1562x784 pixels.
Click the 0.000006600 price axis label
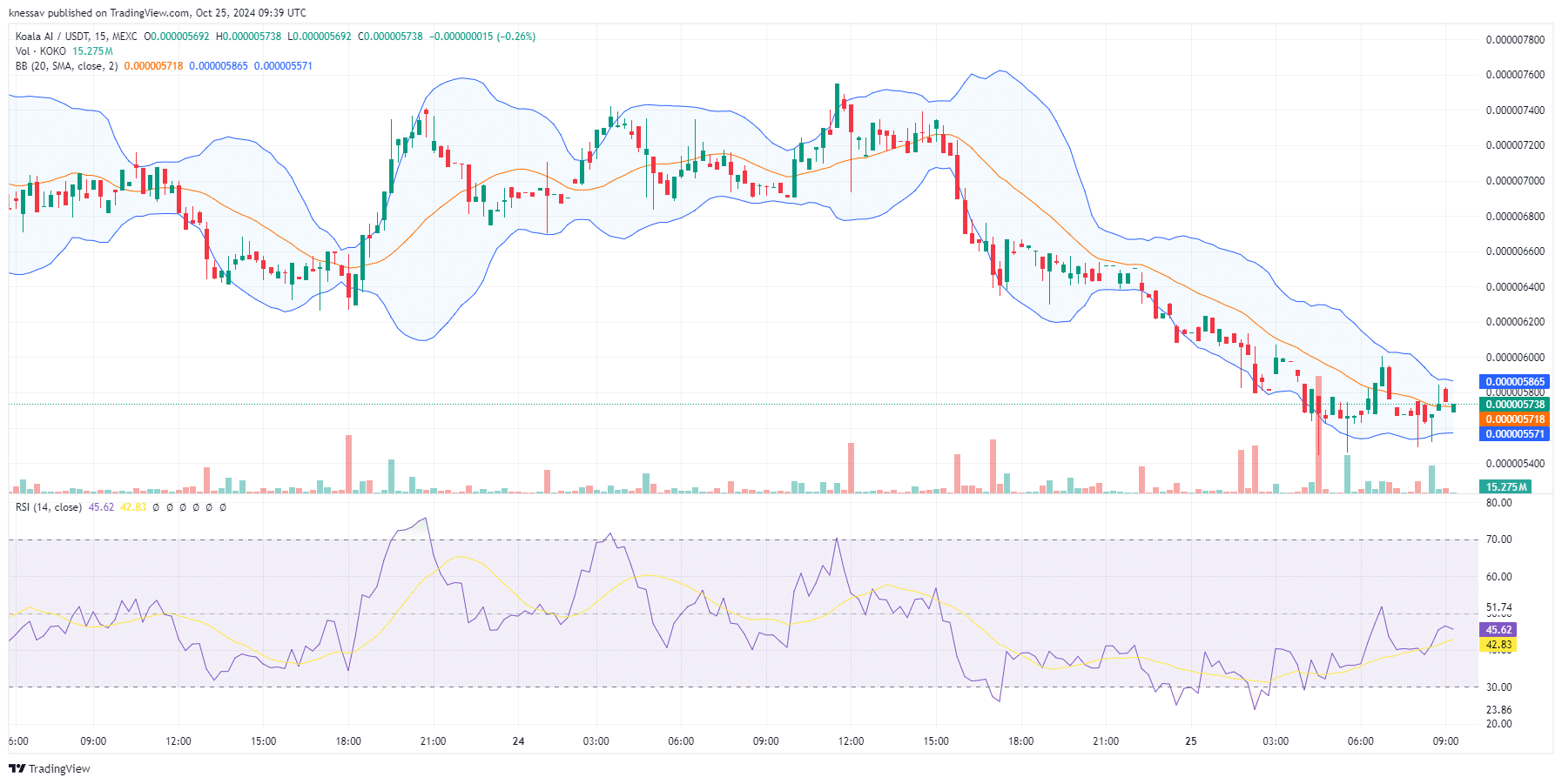1515,251
